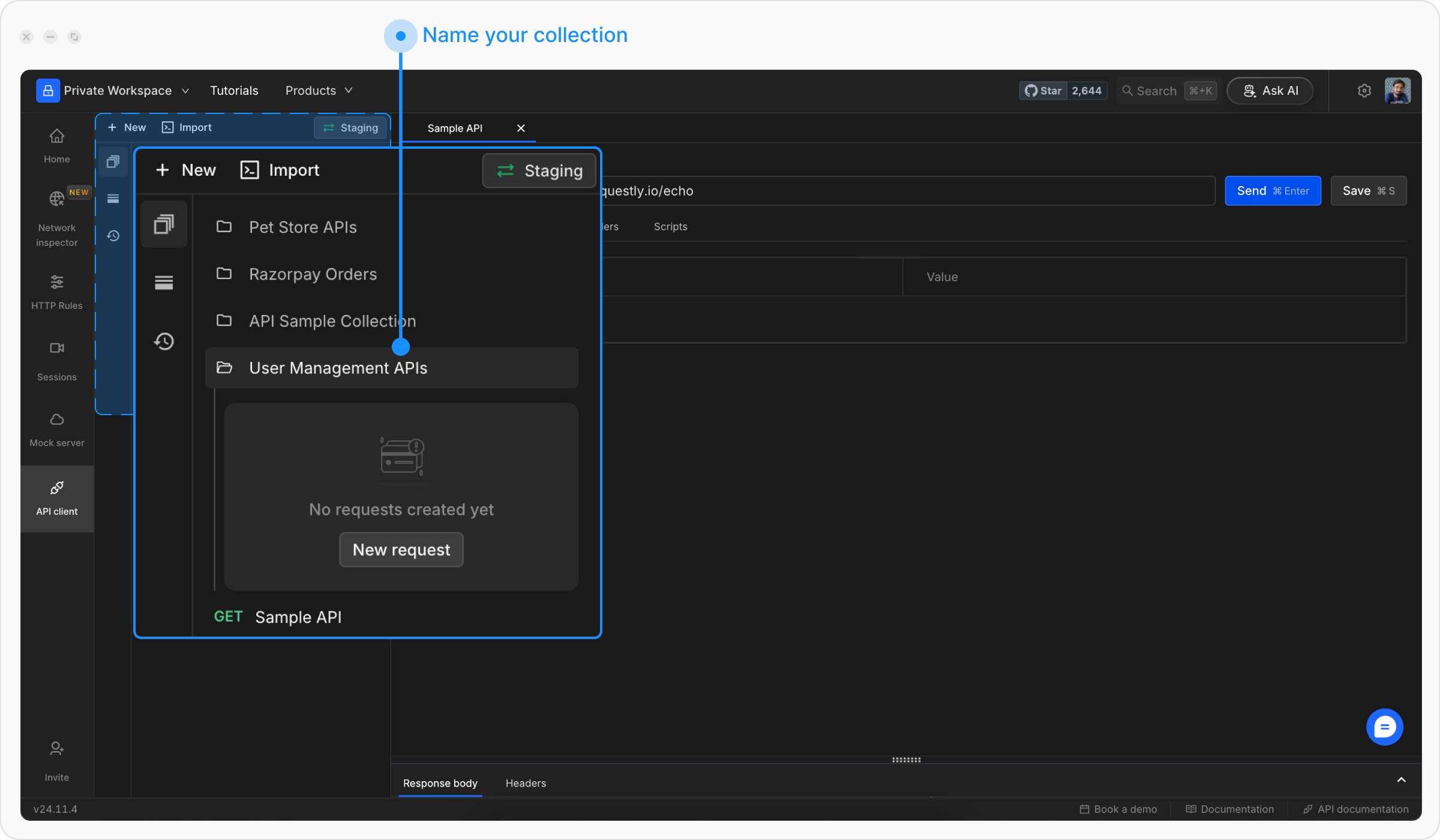The width and height of the screenshot is (1440, 840).
Task: Open the Sessions recorder section
Action: click(x=56, y=361)
